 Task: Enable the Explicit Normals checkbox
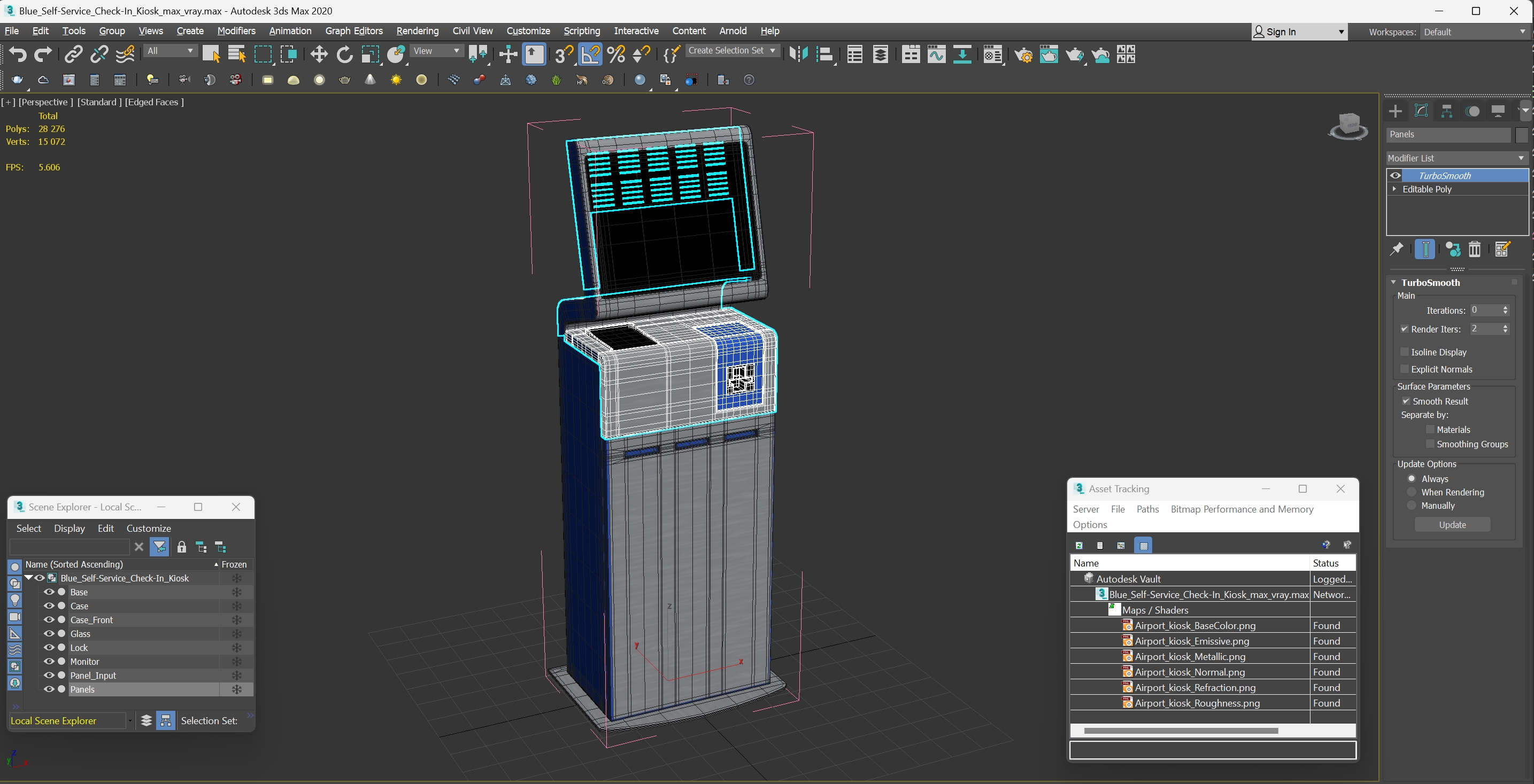click(1404, 369)
